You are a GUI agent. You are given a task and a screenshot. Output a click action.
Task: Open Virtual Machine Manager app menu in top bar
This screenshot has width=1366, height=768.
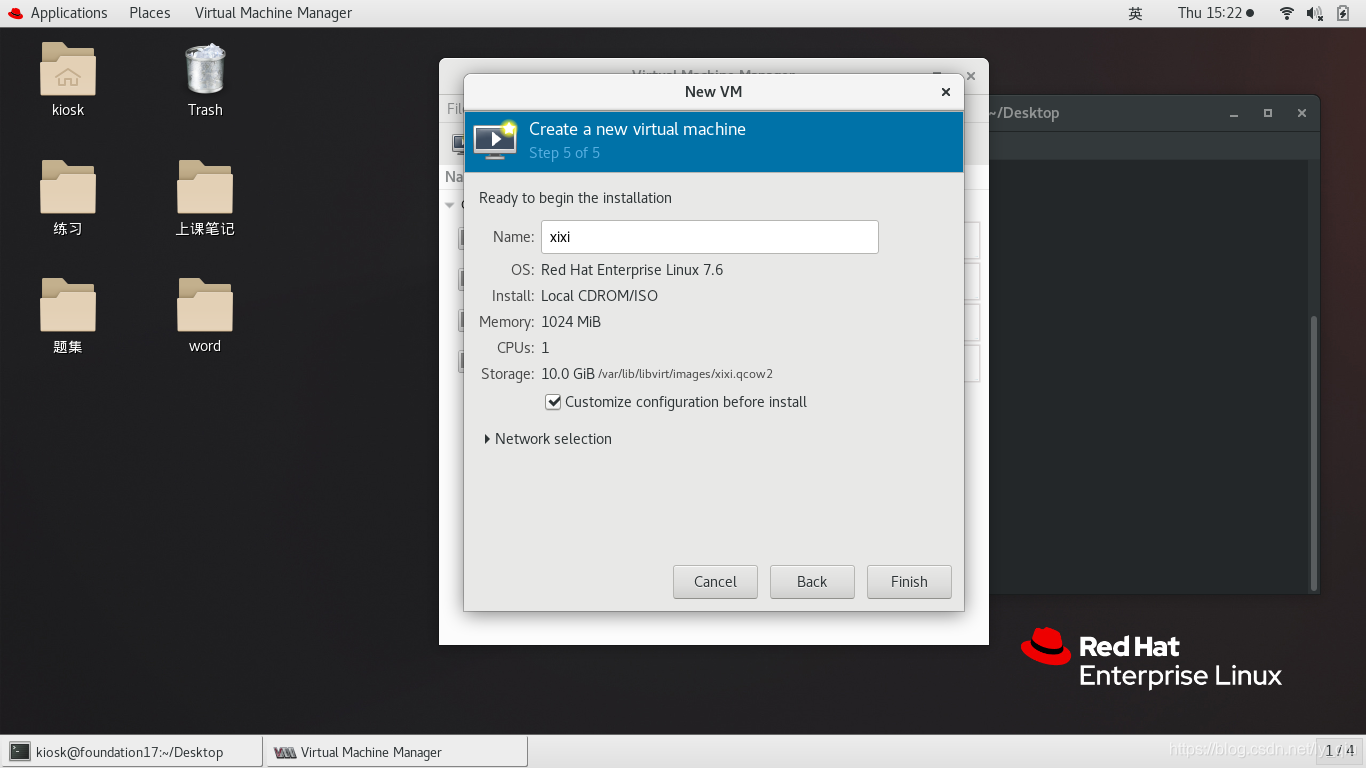273,13
